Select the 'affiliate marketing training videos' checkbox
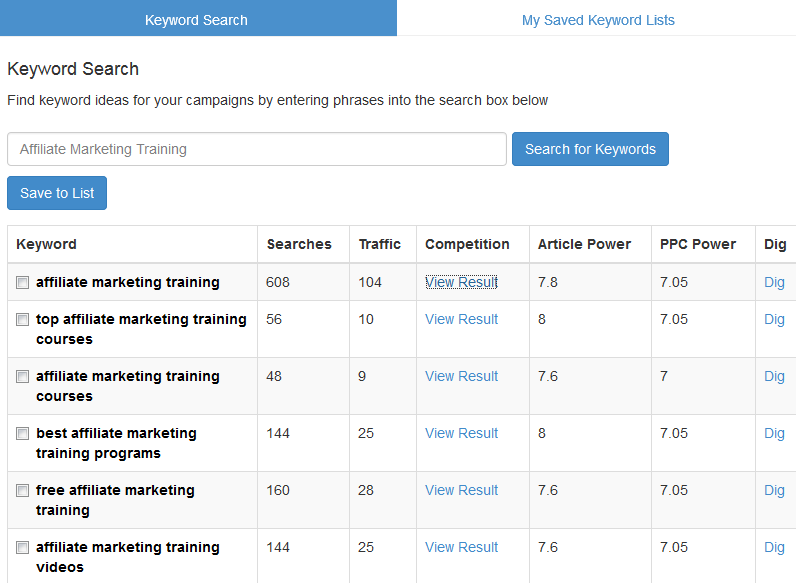 click(23, 548)
